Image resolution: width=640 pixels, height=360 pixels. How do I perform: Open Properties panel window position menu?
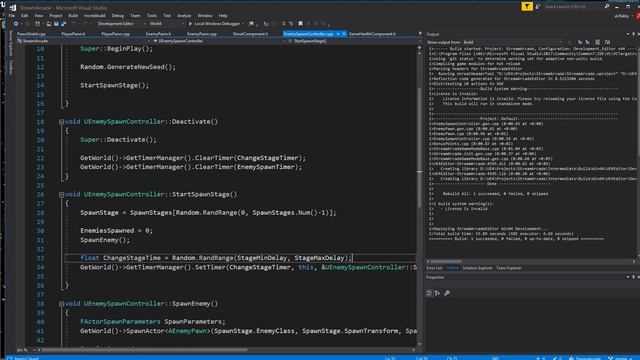pos(628,277)
